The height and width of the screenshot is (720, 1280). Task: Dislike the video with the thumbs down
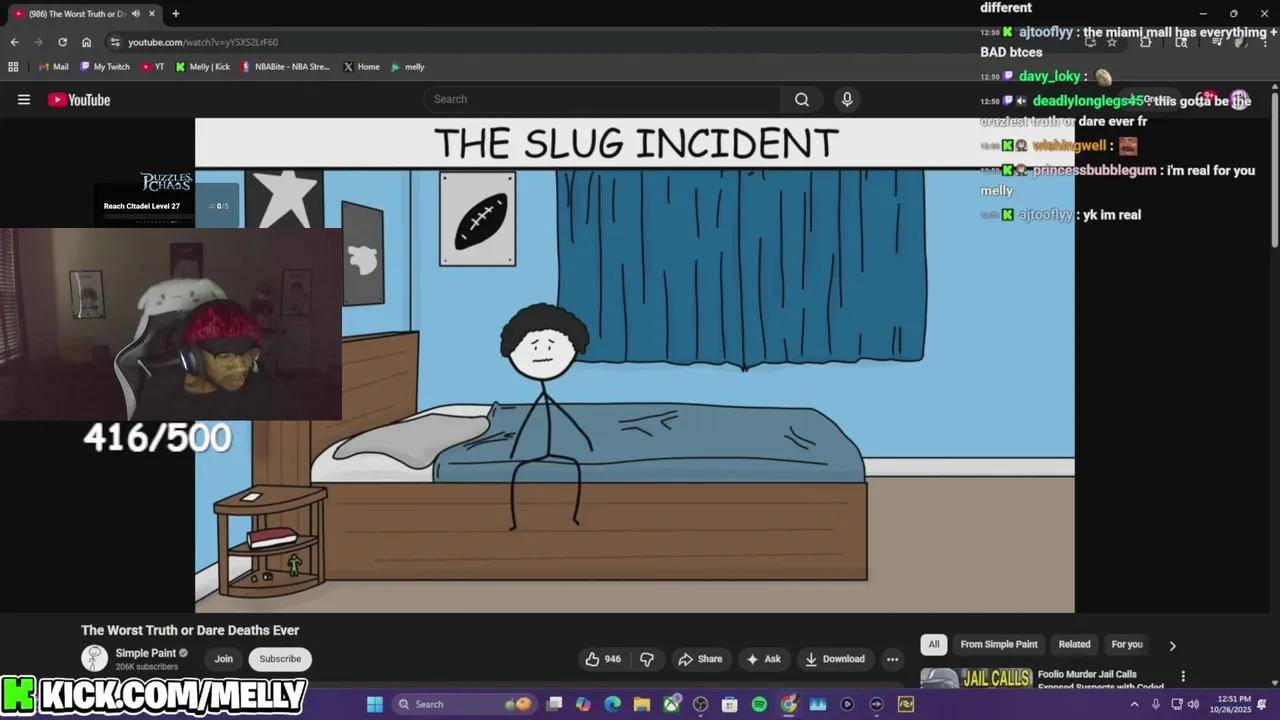(647, 659)
